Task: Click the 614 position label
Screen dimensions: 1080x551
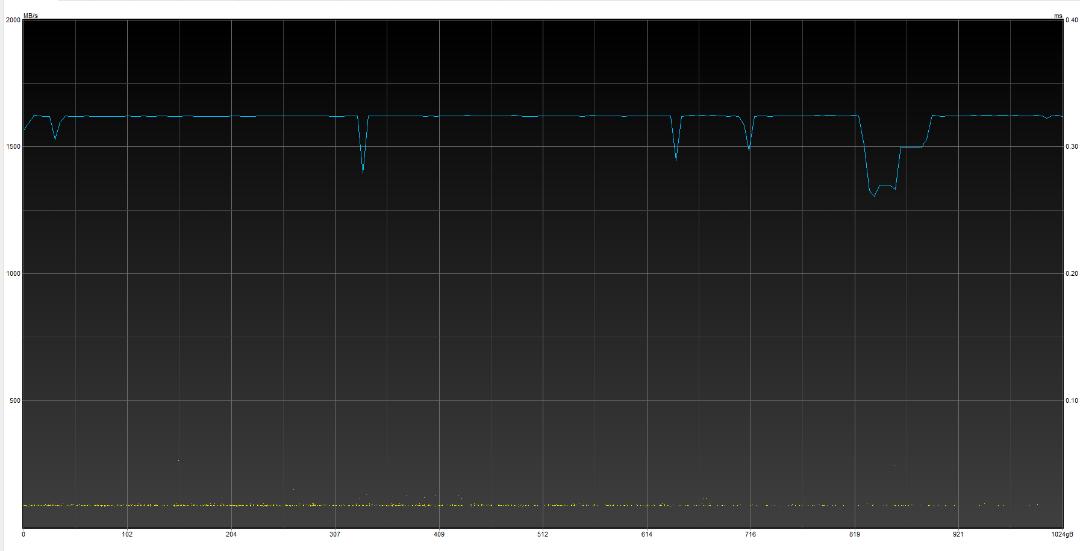Action: (647, 534)
